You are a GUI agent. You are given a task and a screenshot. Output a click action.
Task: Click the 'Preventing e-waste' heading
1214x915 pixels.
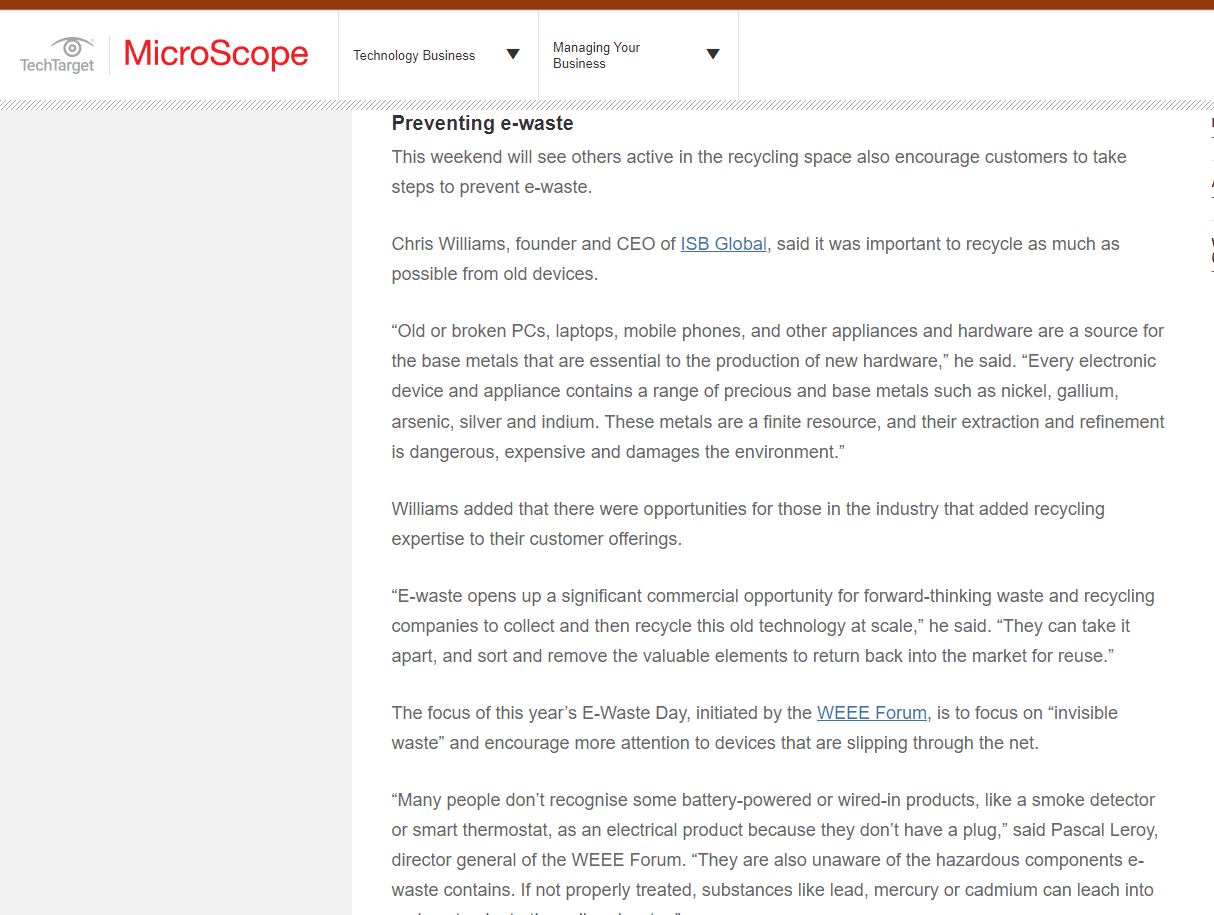tap(482, 123)
